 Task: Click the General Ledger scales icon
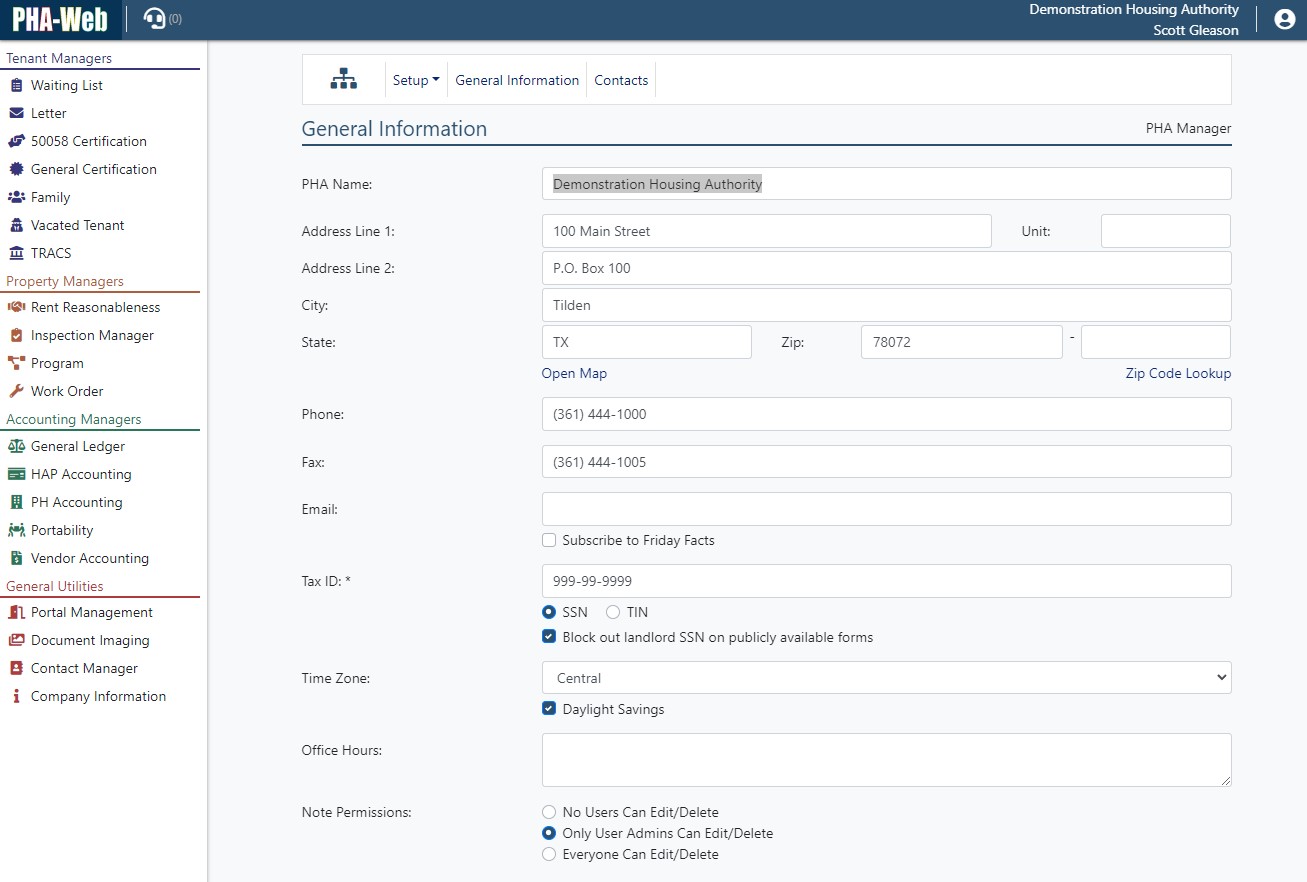point(16,447)
